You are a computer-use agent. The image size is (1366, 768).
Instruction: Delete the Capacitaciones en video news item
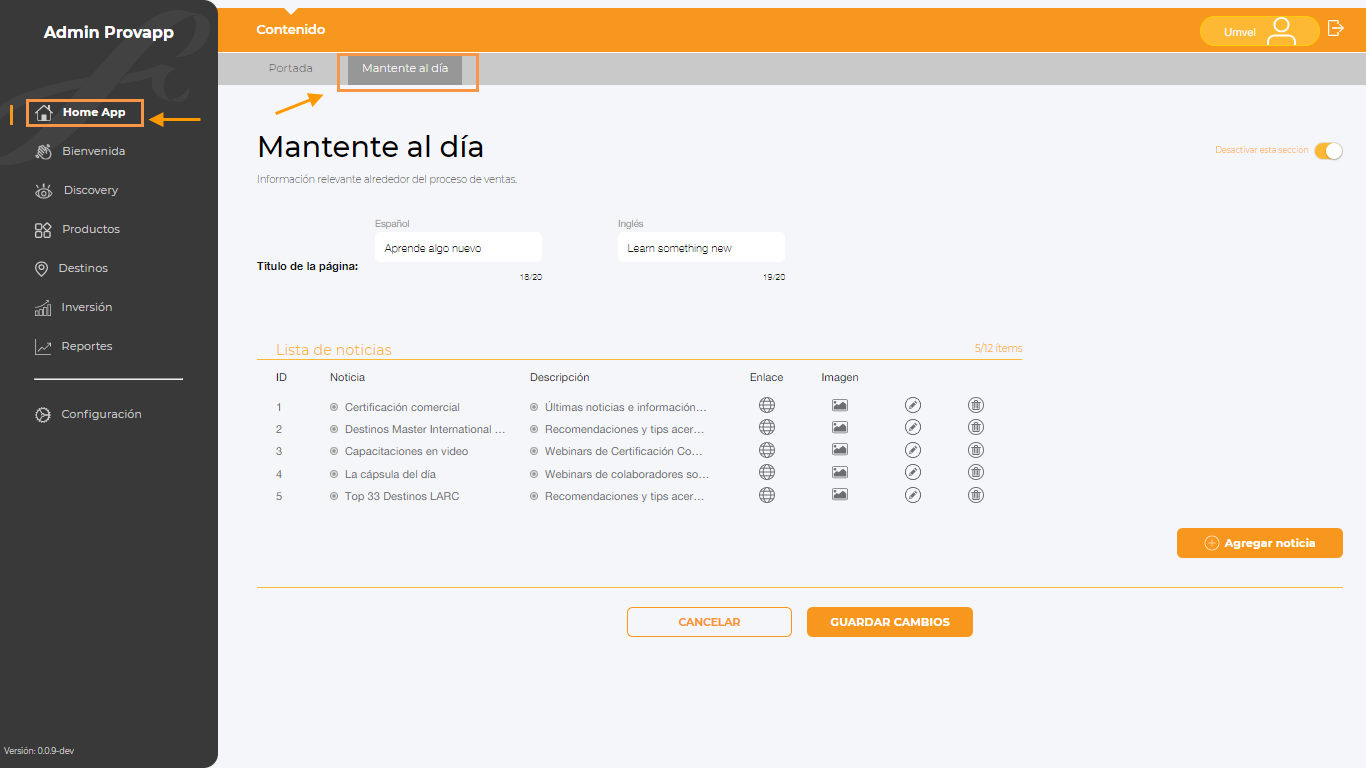pyautogui.click(x=976, y=450)
